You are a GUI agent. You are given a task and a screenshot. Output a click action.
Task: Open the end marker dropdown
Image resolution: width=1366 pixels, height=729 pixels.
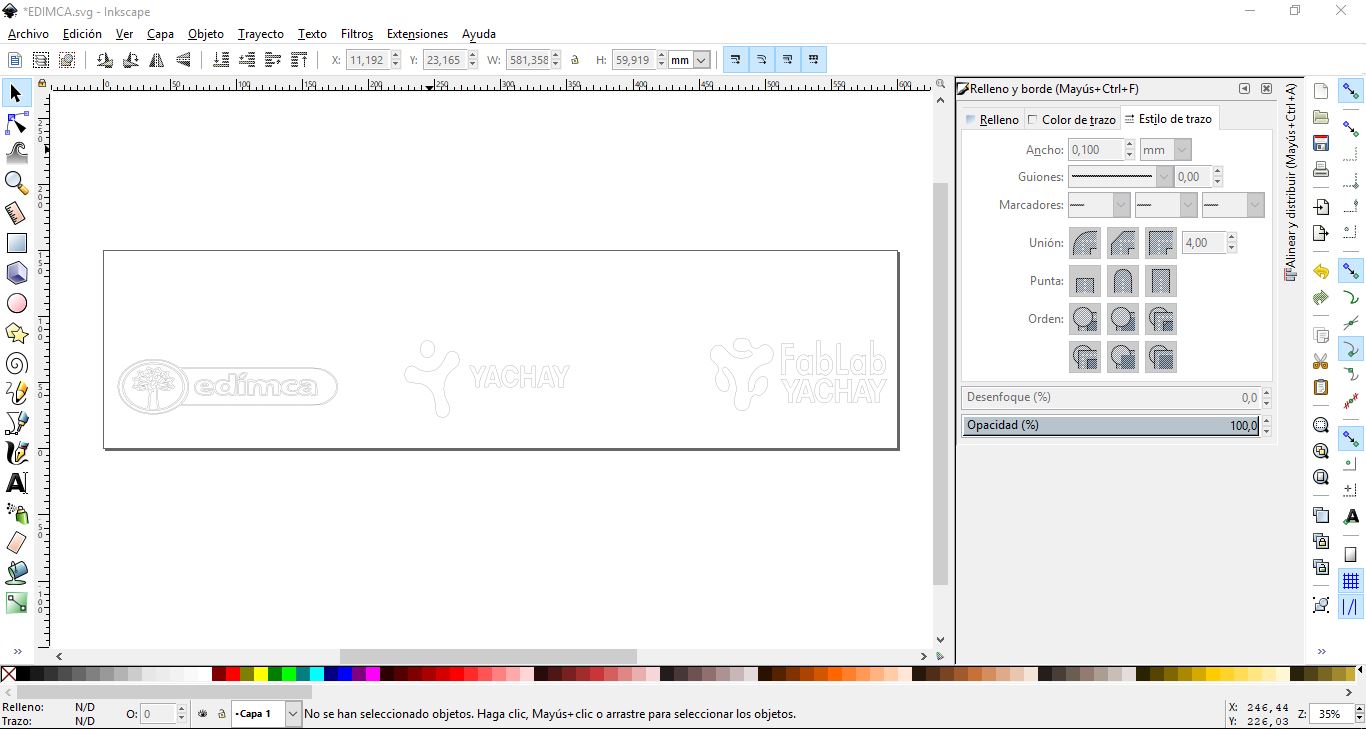tap(1233, 205)
